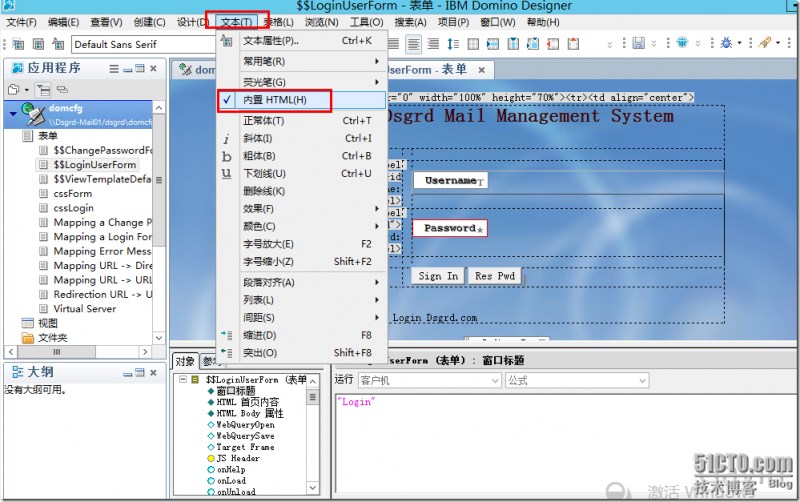Screen dimensions: 800x502
Task: Open the 列表(L) list submenu
Action: (x=302, y=300)
